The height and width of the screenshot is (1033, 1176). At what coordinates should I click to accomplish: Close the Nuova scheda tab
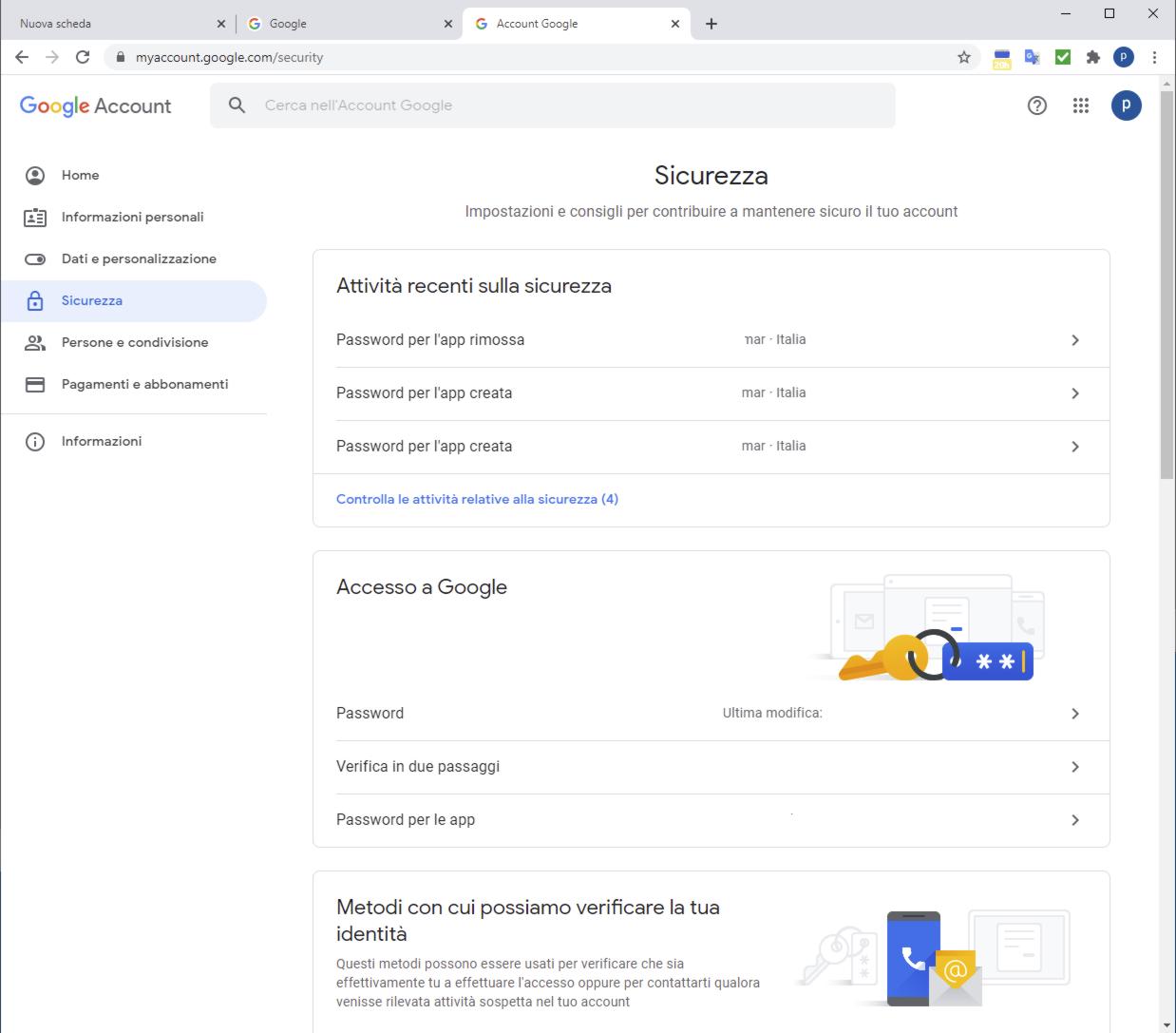click(221, 24)
